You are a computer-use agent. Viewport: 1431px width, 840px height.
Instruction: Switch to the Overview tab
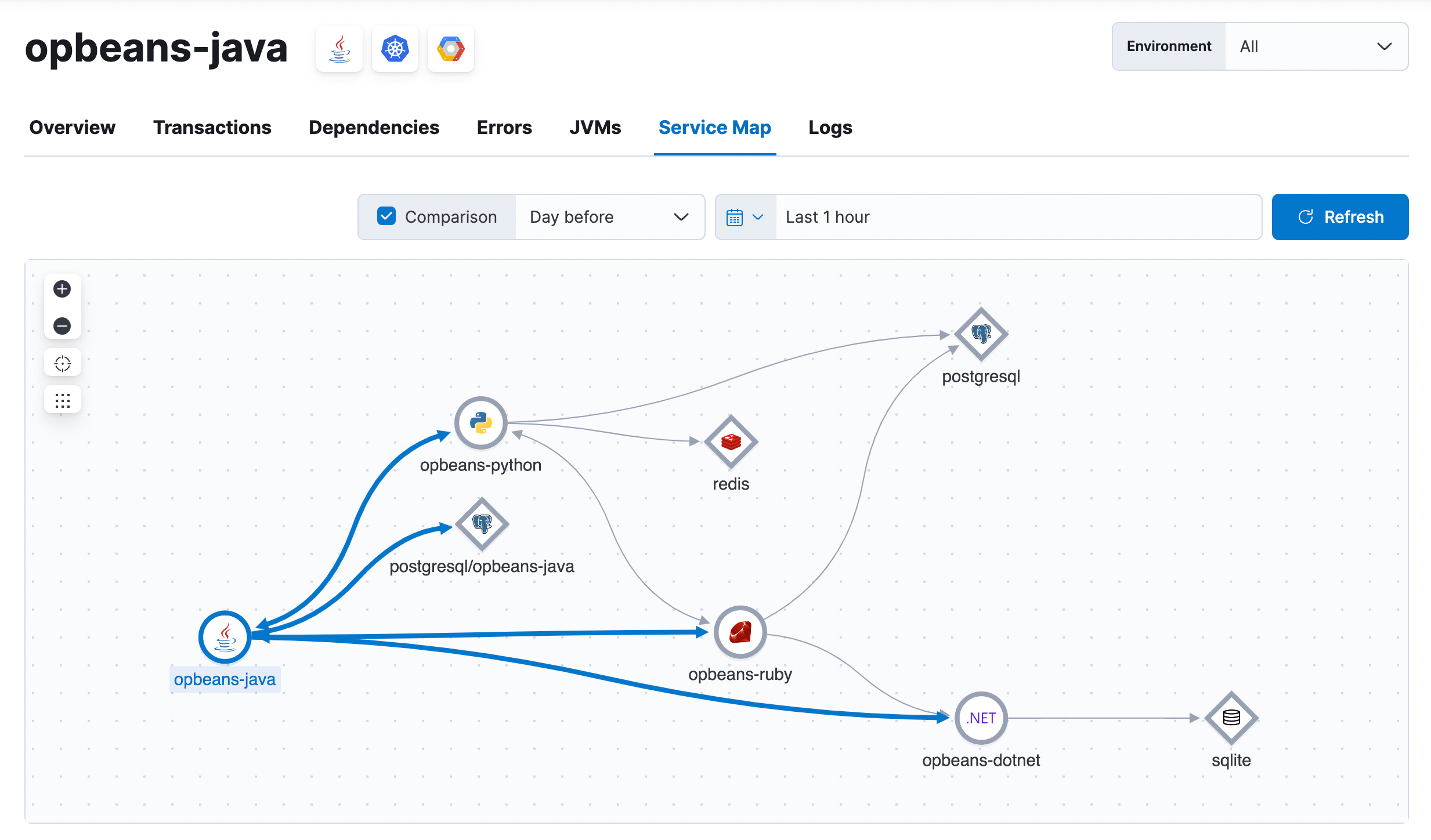pos(72,128)
